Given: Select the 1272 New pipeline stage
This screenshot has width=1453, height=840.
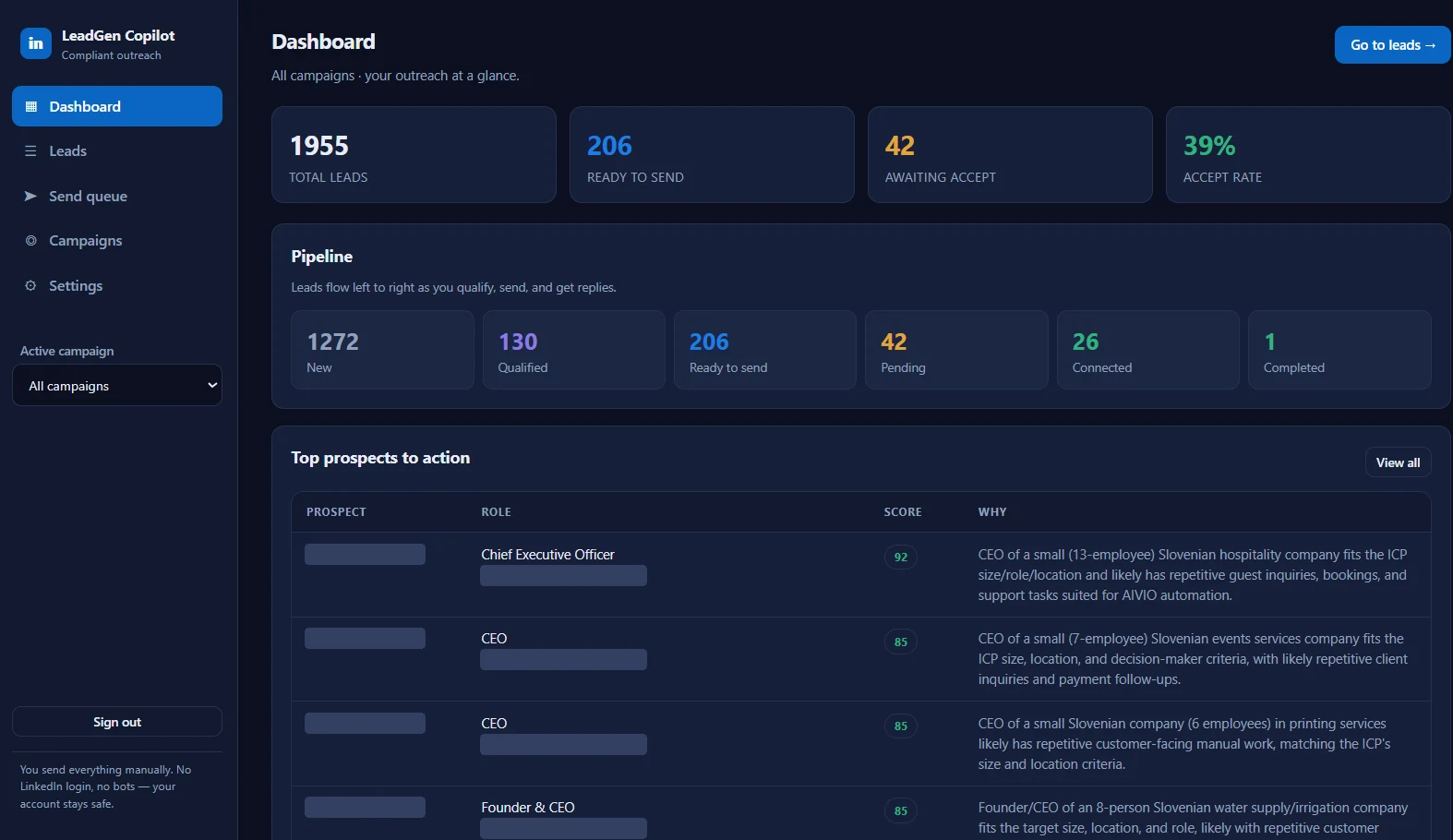Looking at the screenshot, I should (x=382, y=350).
